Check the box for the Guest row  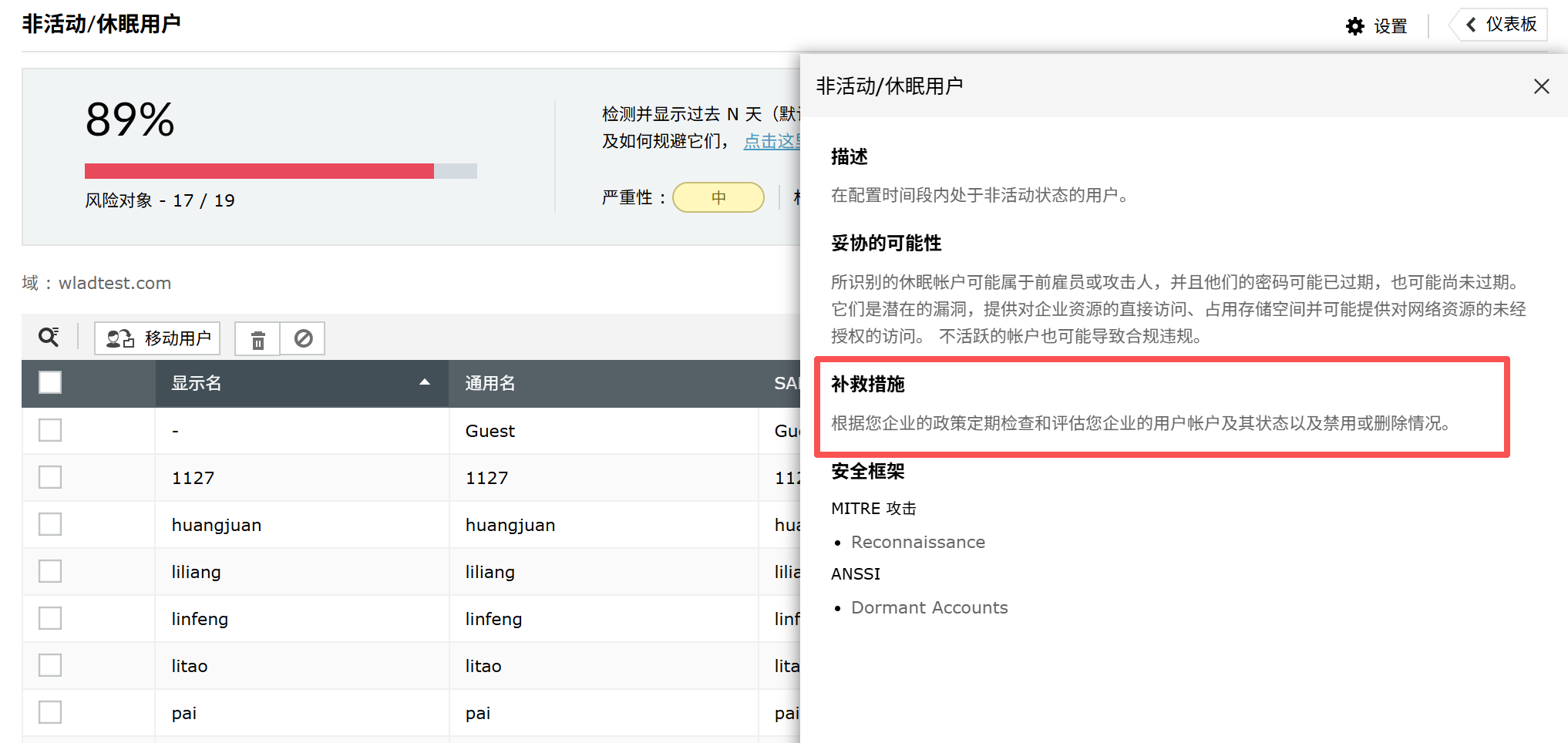50,430
